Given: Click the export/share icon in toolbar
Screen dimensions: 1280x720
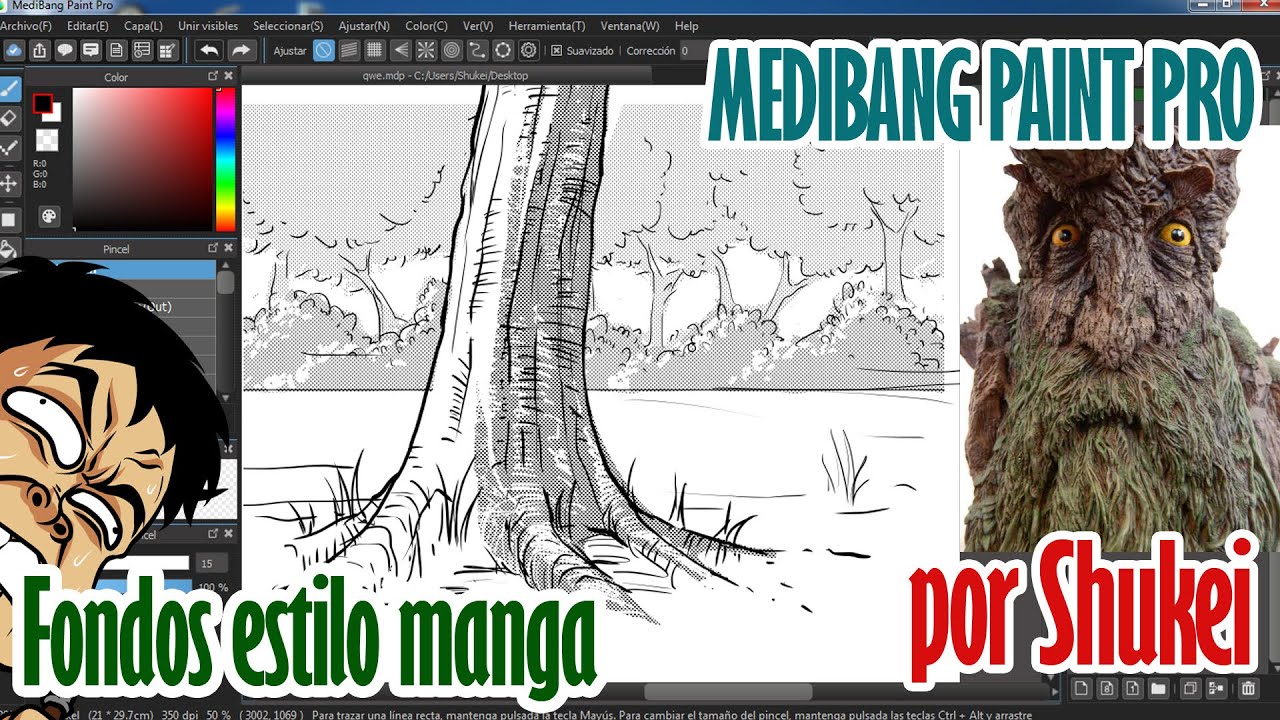Looking at the screenshot, I should click(x=39, y=50).
